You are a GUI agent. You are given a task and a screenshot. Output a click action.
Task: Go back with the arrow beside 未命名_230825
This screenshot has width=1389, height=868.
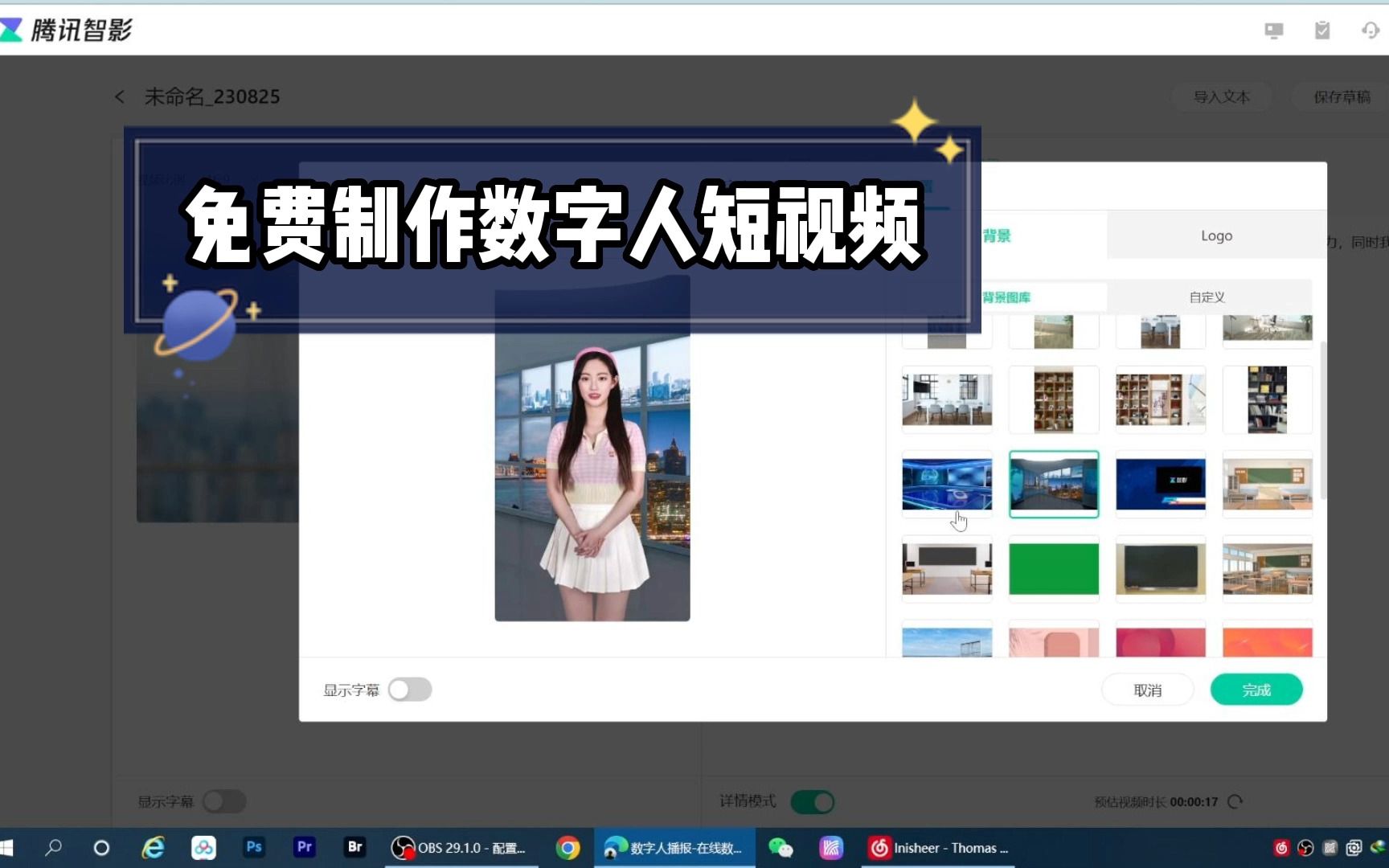[119, 97]
